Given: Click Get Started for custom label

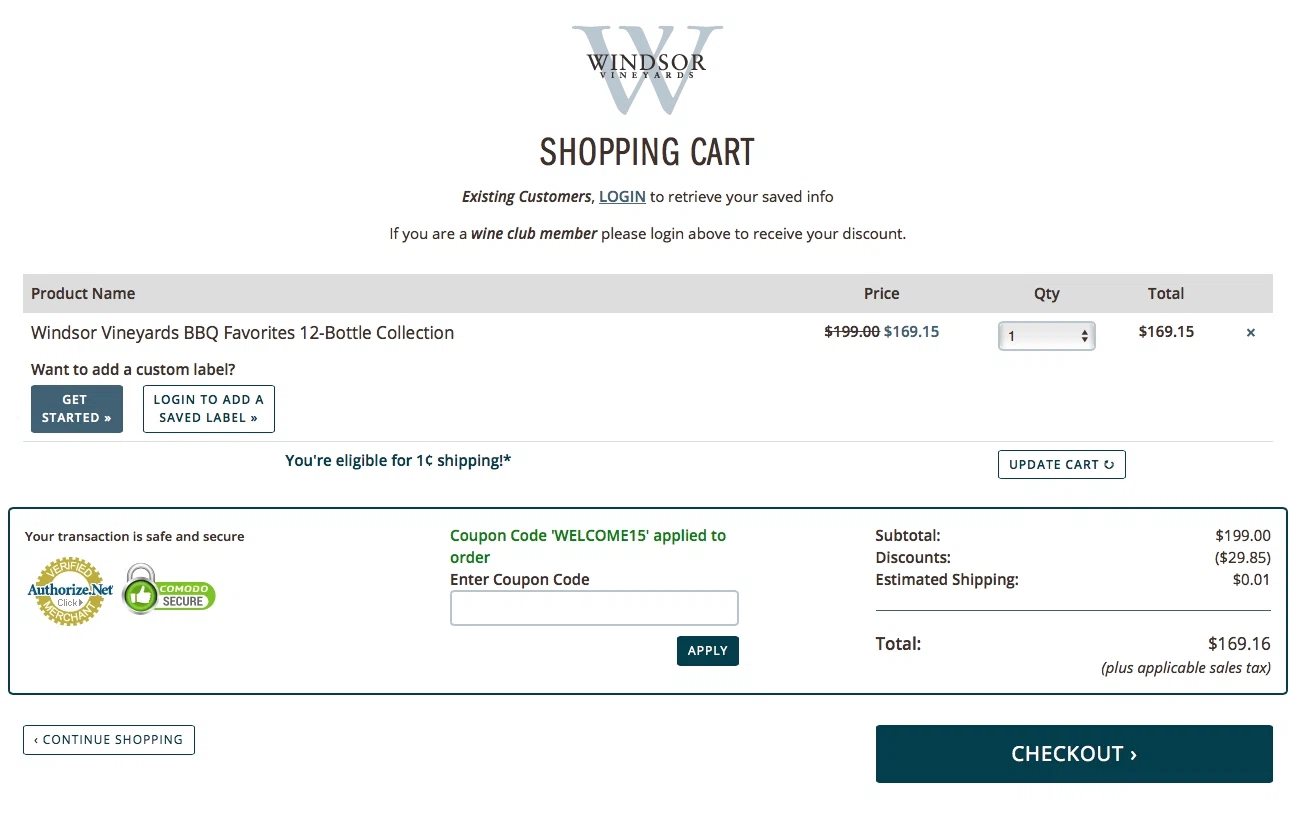Looking at the screenshot, I should [77, 409].
